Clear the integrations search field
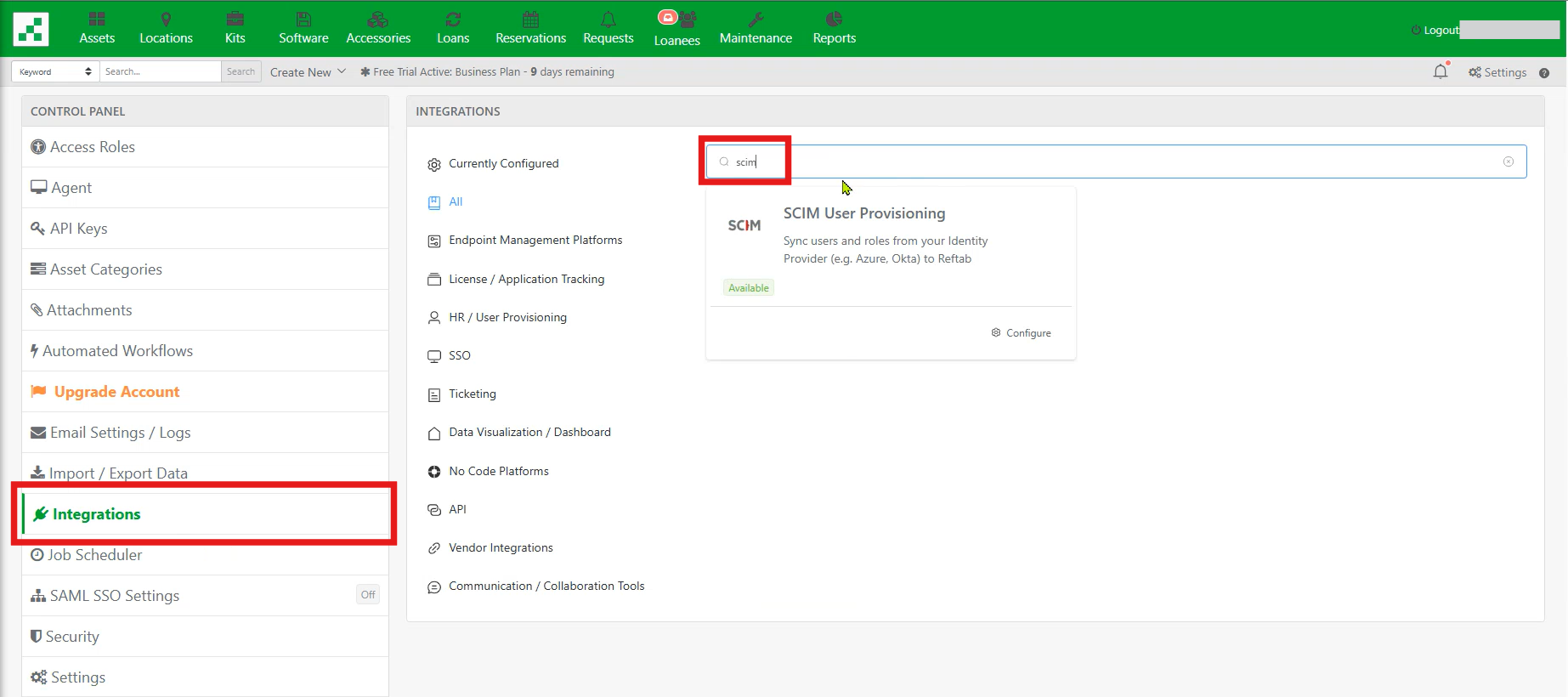The width and height of the screenshot is (1568, 697). [x=1509, y=161]
